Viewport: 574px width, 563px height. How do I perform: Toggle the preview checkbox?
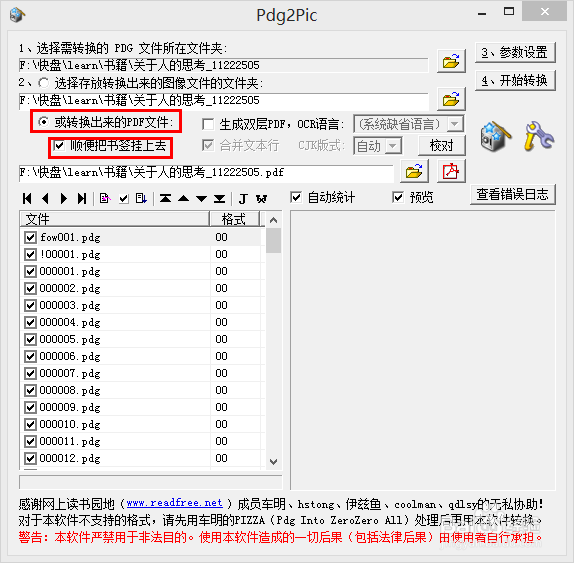pos(398,198)
